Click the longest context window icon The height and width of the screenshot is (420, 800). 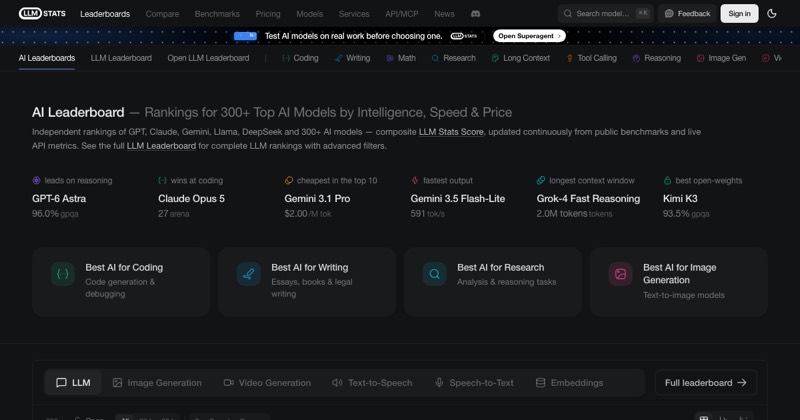pyautogui.click(x=541, y=180)
